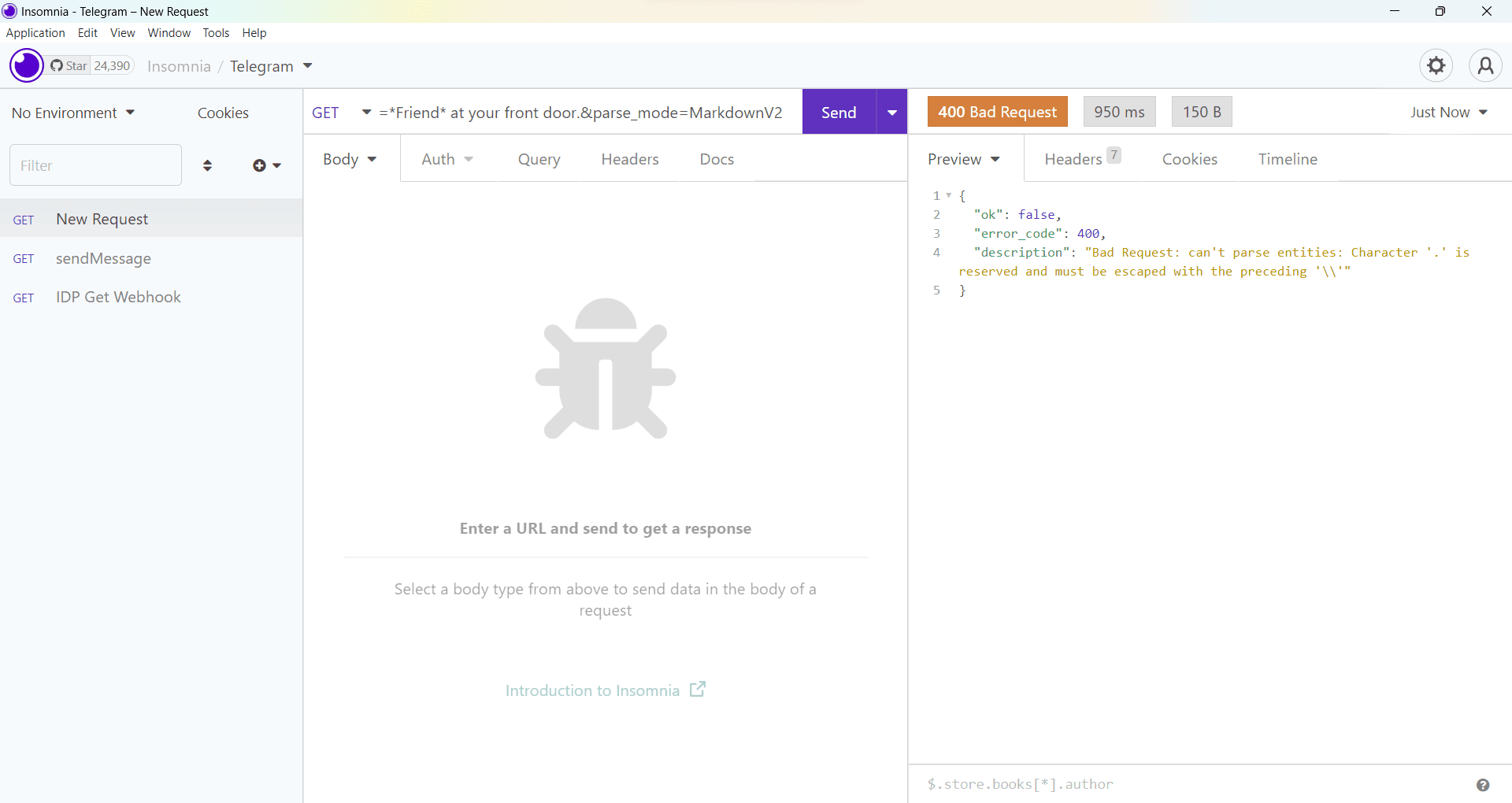The image size is (1512, 803).
Task: Open settings via the gear icon
Action: (1436, 65)
